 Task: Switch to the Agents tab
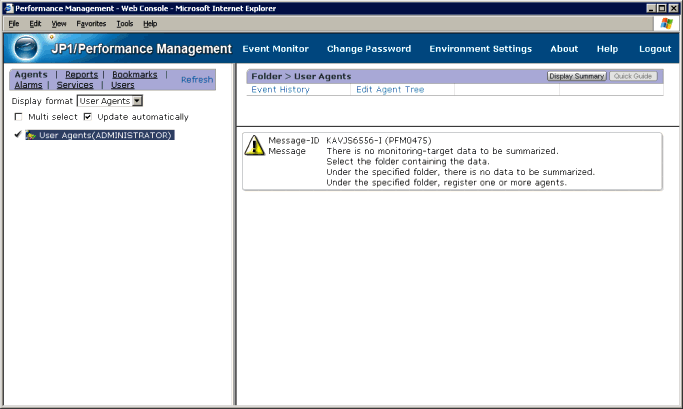(31, 74)
